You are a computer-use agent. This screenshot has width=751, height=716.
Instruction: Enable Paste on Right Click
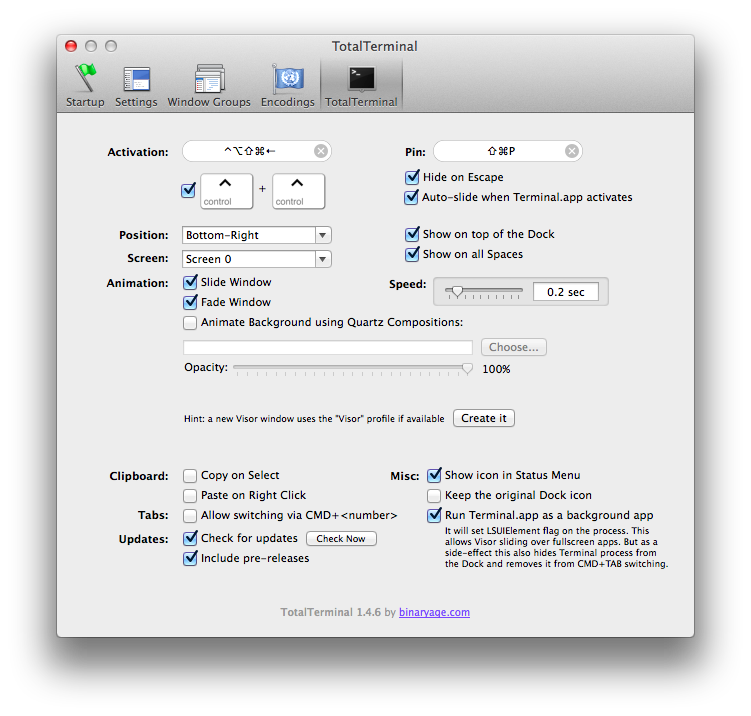(190, 495)
